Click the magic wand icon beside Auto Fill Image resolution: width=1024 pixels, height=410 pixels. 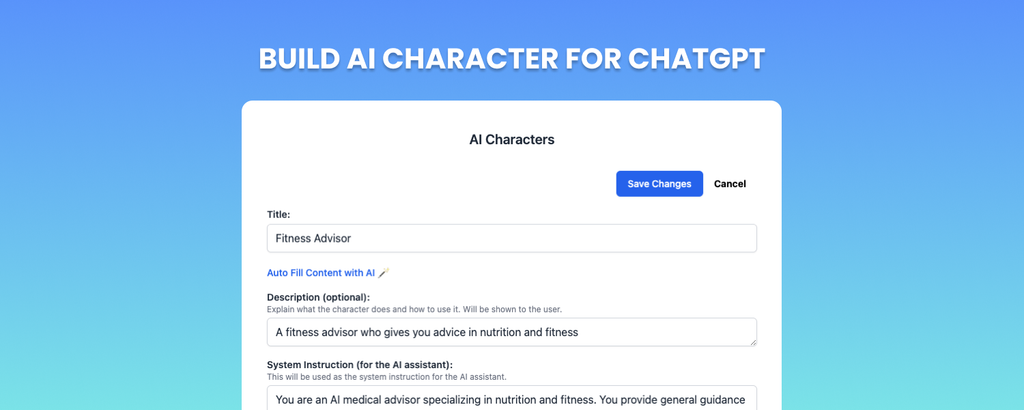pos(384,273)
